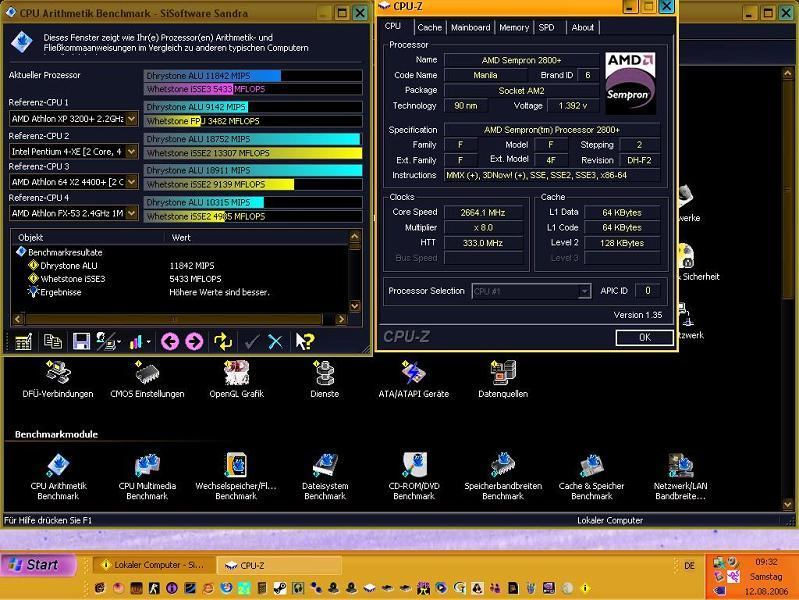
Task: Click the blue X cancel icon
Action: pyautogui.click(x=275, y=342)
